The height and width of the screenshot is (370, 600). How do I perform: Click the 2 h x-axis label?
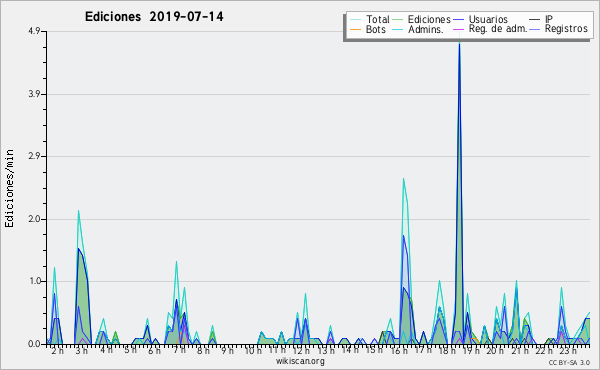coord(57,350)
